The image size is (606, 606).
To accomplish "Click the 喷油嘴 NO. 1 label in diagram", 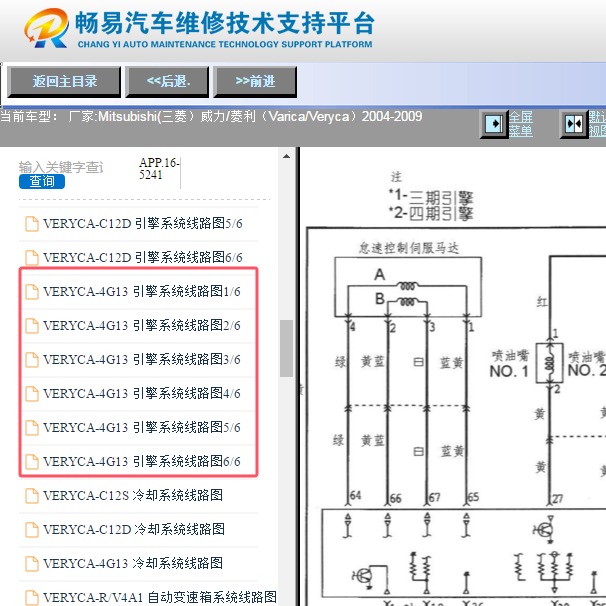I will pyautogui.click(x=509, y=364).
